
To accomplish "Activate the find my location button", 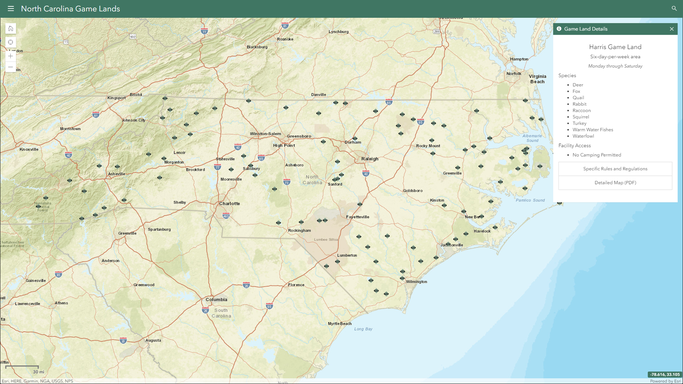I will point(10,42).
